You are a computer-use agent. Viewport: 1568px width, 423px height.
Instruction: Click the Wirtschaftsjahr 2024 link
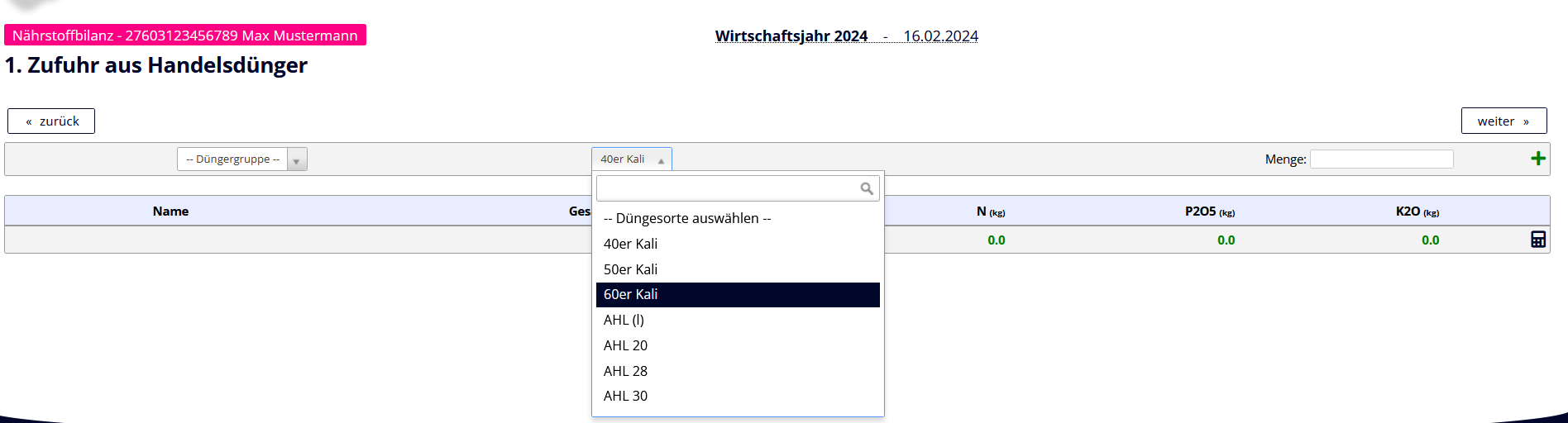(x=791, y=36)
